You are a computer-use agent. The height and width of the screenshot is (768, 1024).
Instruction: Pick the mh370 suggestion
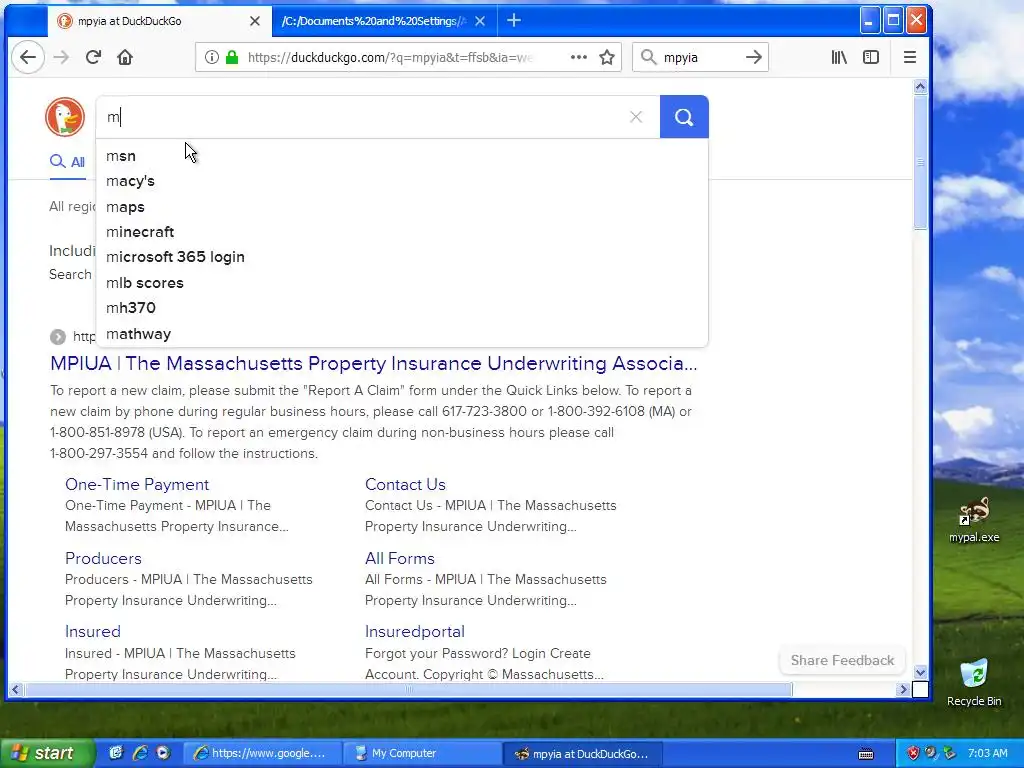click(x=402, y=308)
